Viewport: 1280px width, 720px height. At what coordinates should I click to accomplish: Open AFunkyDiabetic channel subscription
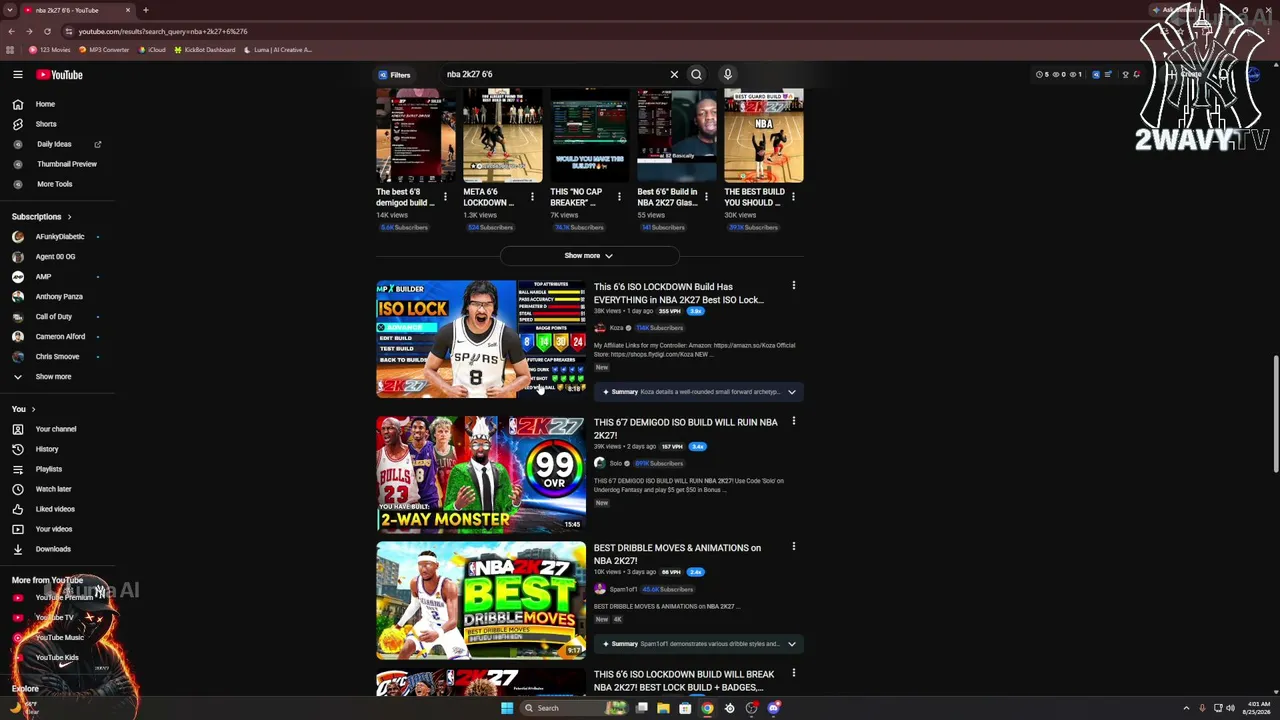[x=60, y=237]
